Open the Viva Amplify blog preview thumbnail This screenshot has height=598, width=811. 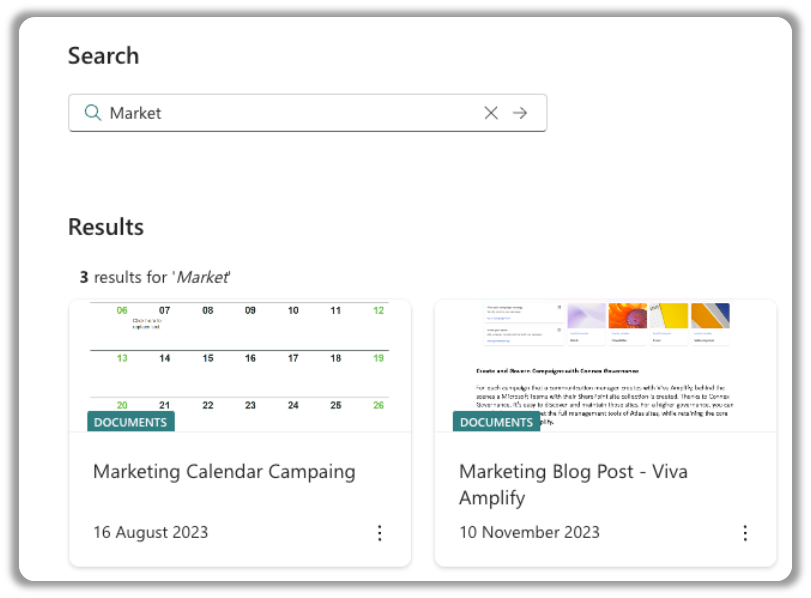[606, 366]
